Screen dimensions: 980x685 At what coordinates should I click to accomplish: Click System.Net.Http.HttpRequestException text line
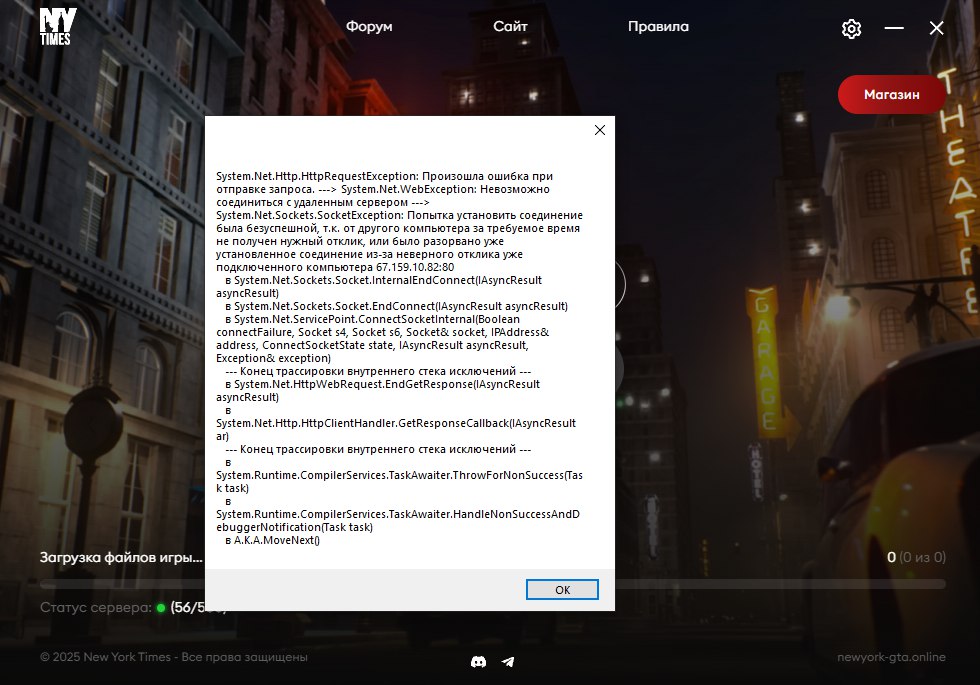click(384, 176)
